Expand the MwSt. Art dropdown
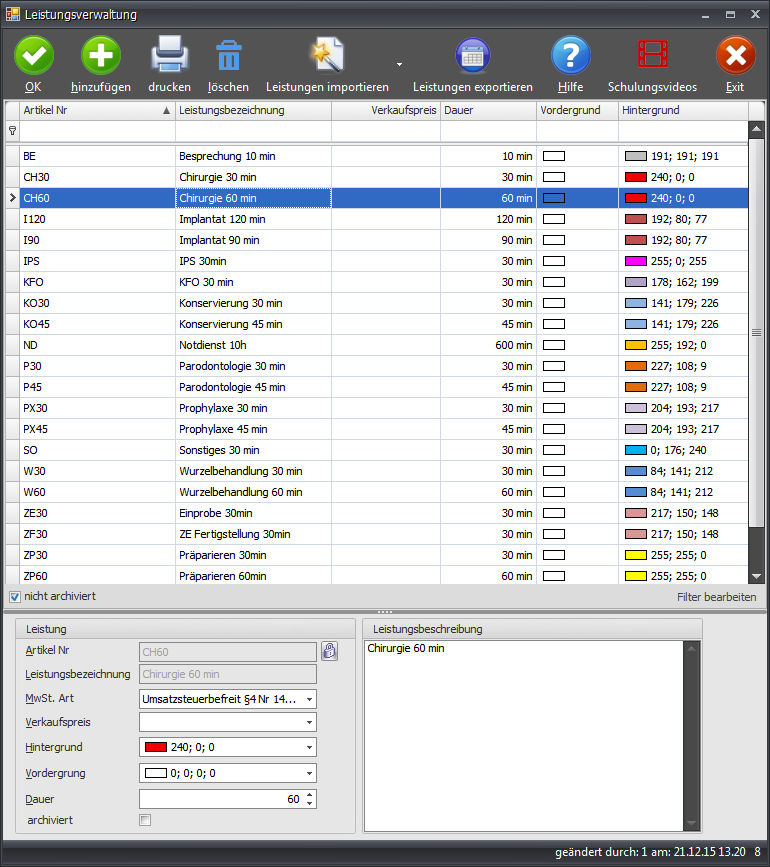This screenshot has width=770, height=867. pos(309,699)
